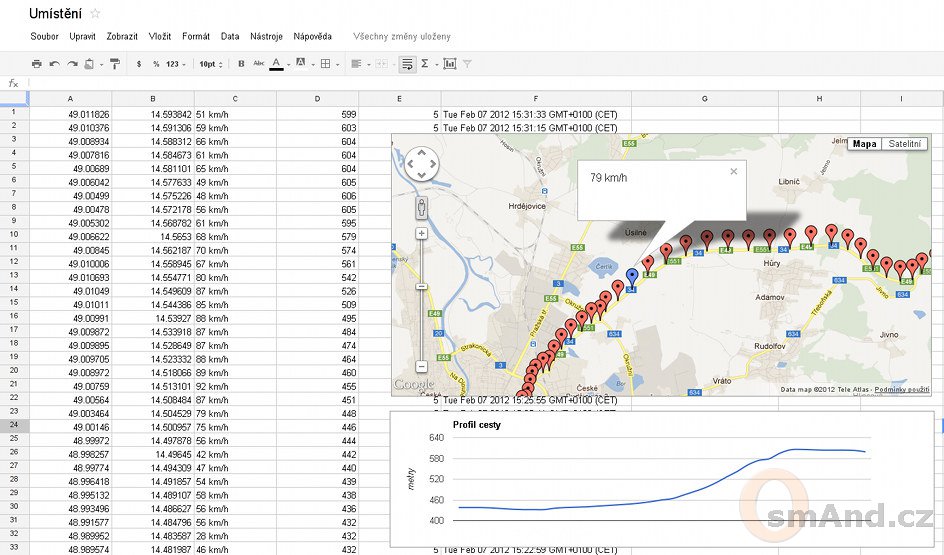Click the merge cells icon
Viewport: 944px width, 555px height.
(380, 64)
